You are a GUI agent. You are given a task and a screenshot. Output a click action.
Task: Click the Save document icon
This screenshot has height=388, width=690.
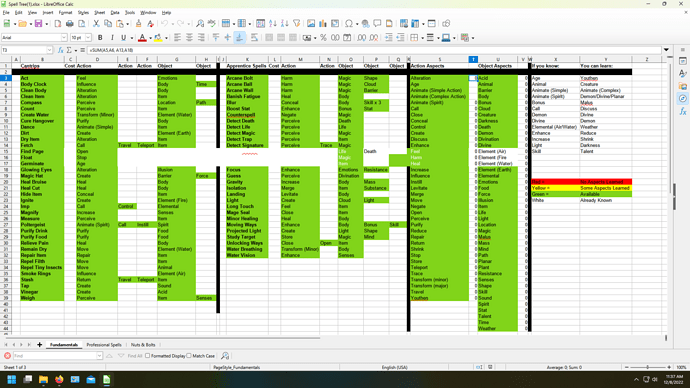click(39, 23)
